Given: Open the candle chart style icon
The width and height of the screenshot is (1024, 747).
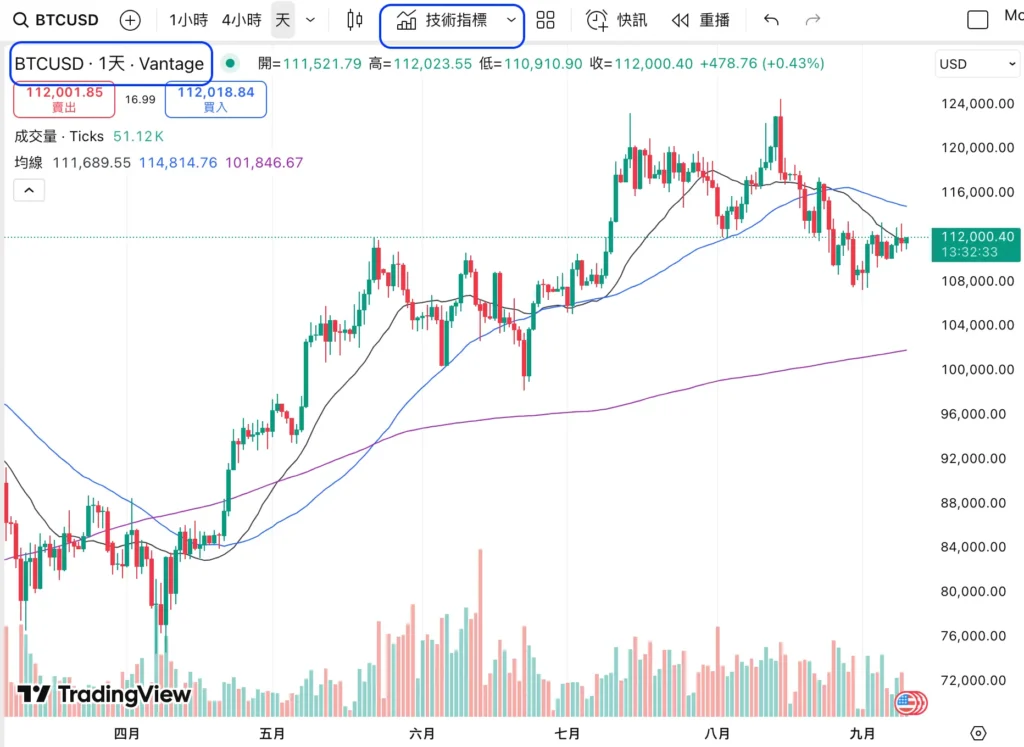Looking at the screenshot, I should coord(353,20).
